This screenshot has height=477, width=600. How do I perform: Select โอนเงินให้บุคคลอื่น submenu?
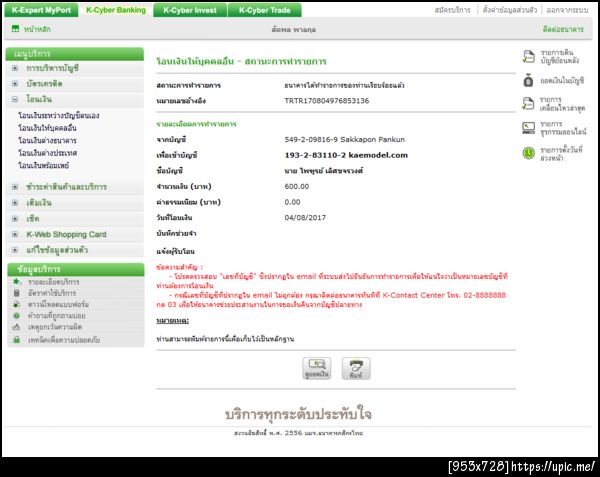47,128
